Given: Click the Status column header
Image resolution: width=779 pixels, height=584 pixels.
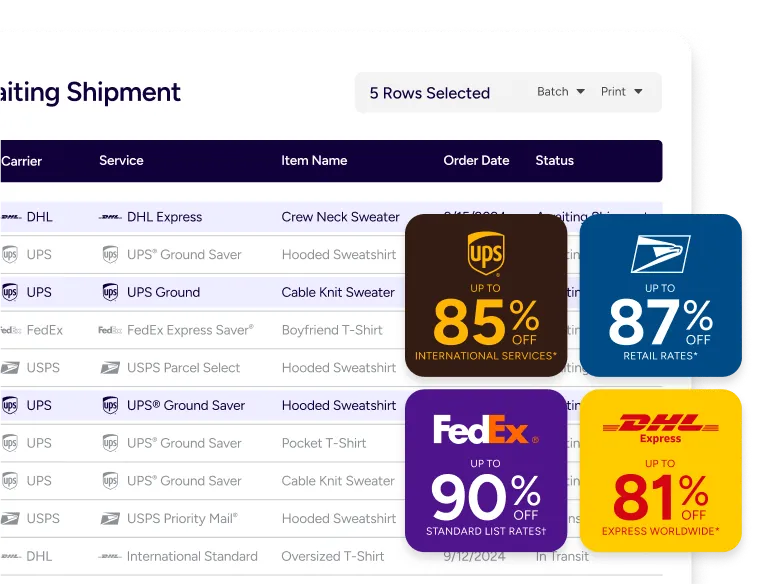Looking at the screenshot, I should click(554, 160).
